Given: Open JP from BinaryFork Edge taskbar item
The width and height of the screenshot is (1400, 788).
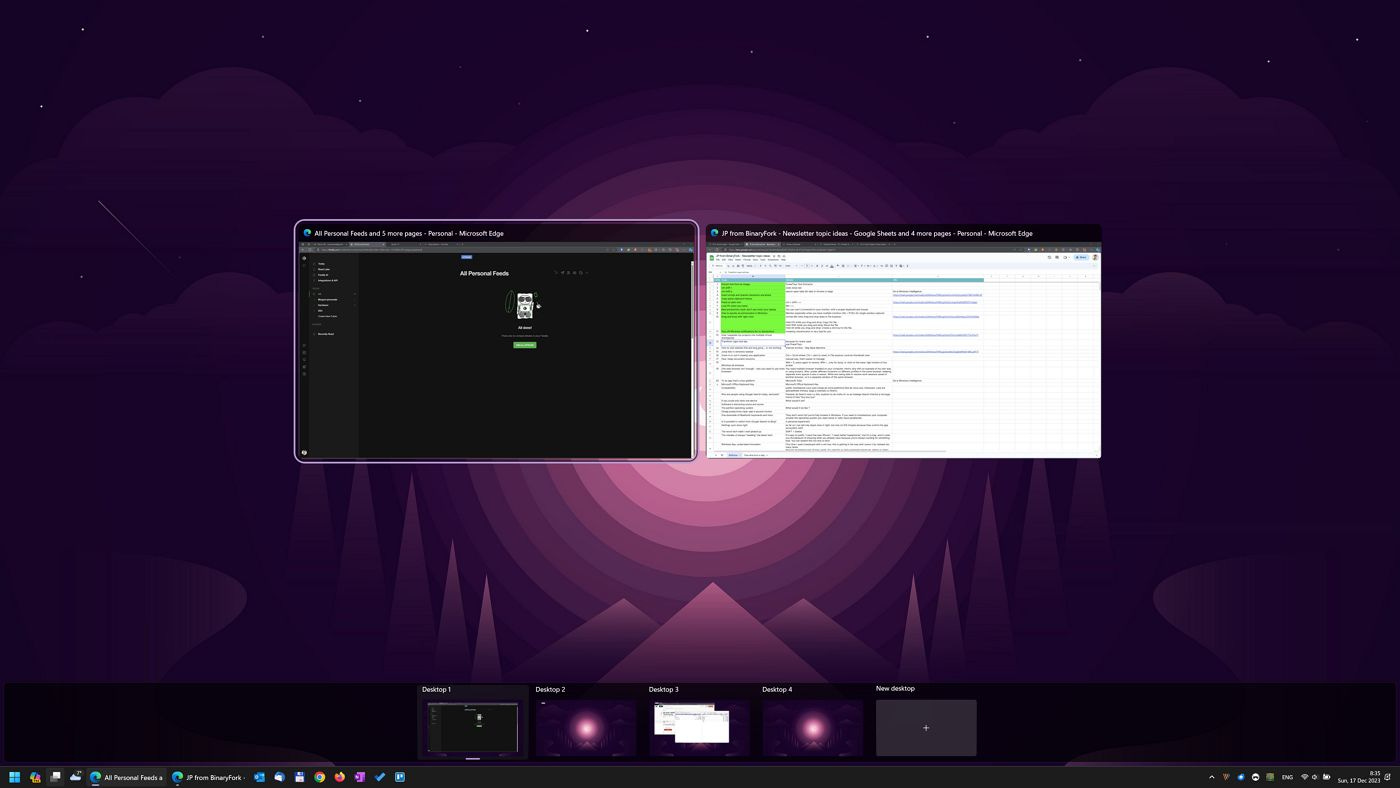Looking at the screenshot, I should pyautogui.click(x=209, y=777).
